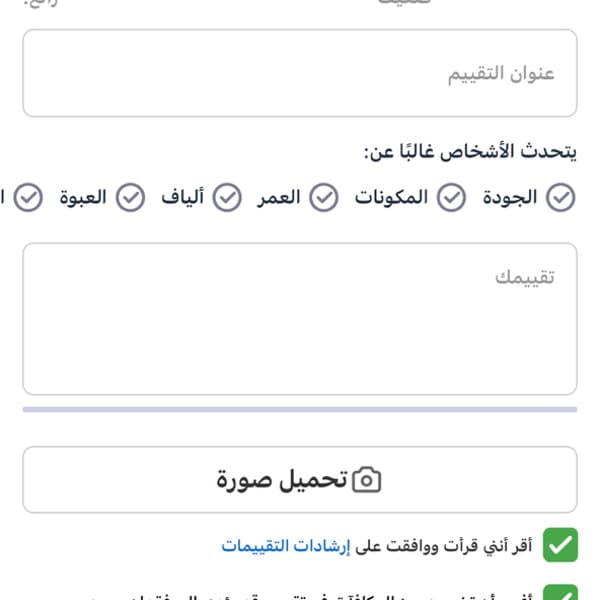Click the أقر أني قرأت ووافقت agreement text

point(444,546)
